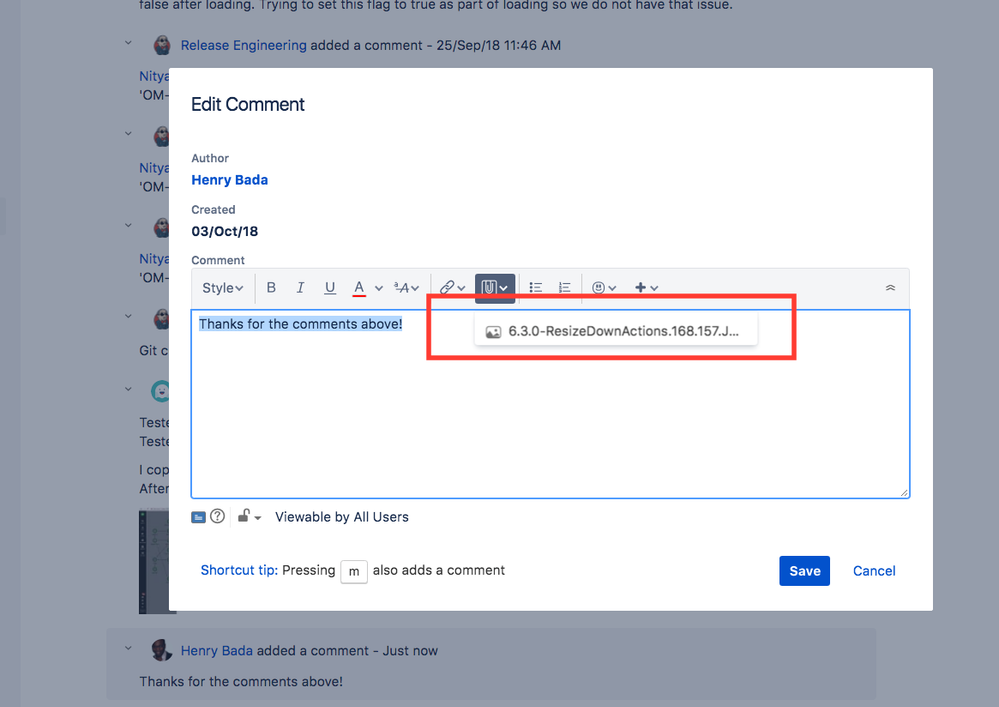Open the Release Engineering profile link
Image resolution: width=999 pixels, height=707 pixels.
click(x=243, y=45)
